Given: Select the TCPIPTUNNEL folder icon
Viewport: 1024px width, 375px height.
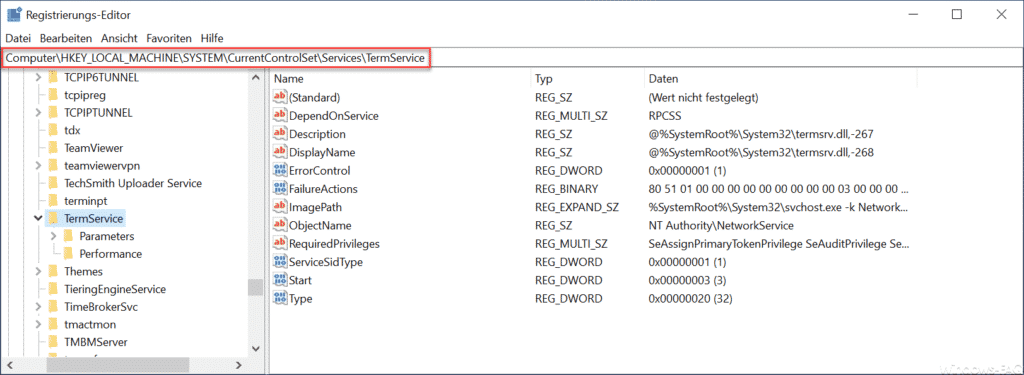Looking at the screenshot, I should coord(53,113).
